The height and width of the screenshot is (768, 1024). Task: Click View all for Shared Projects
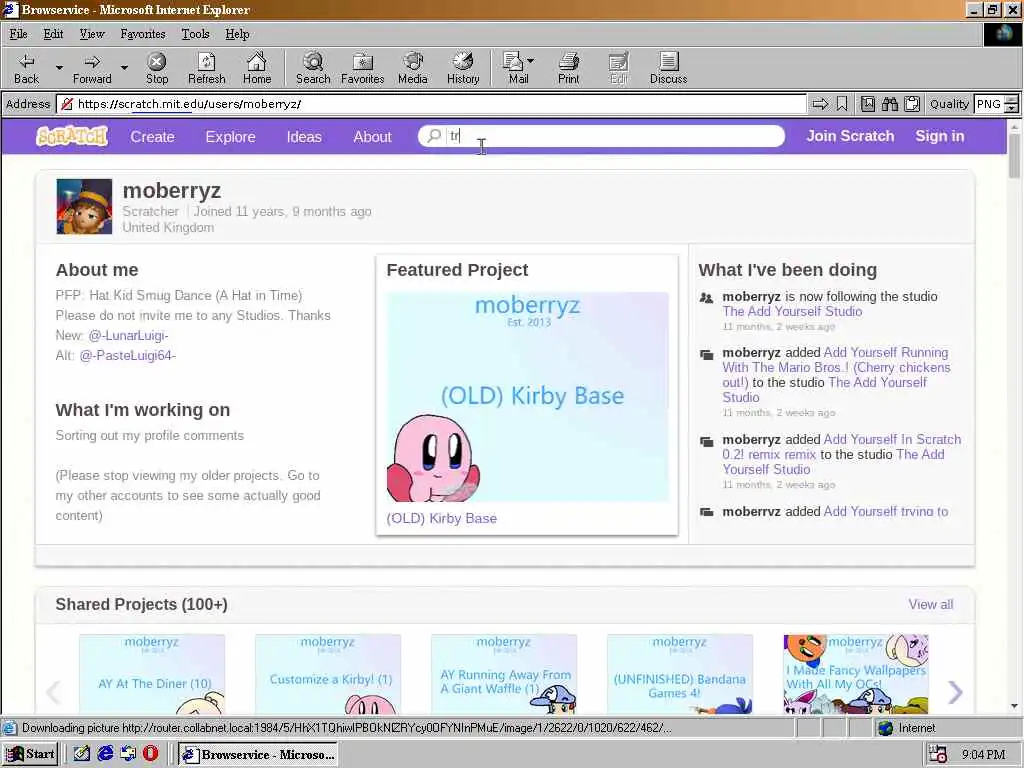931,604
